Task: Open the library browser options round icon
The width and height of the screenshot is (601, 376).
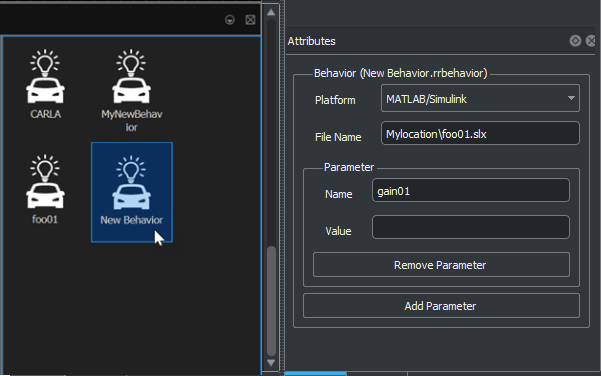Action: pyautogui.click(x=230, y=20)
